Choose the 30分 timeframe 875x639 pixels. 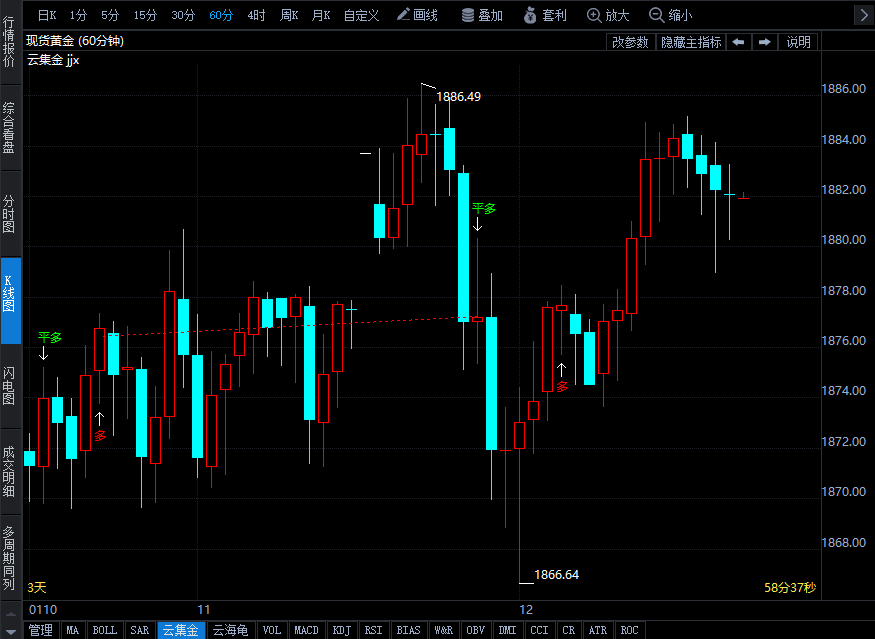[183, 15]
